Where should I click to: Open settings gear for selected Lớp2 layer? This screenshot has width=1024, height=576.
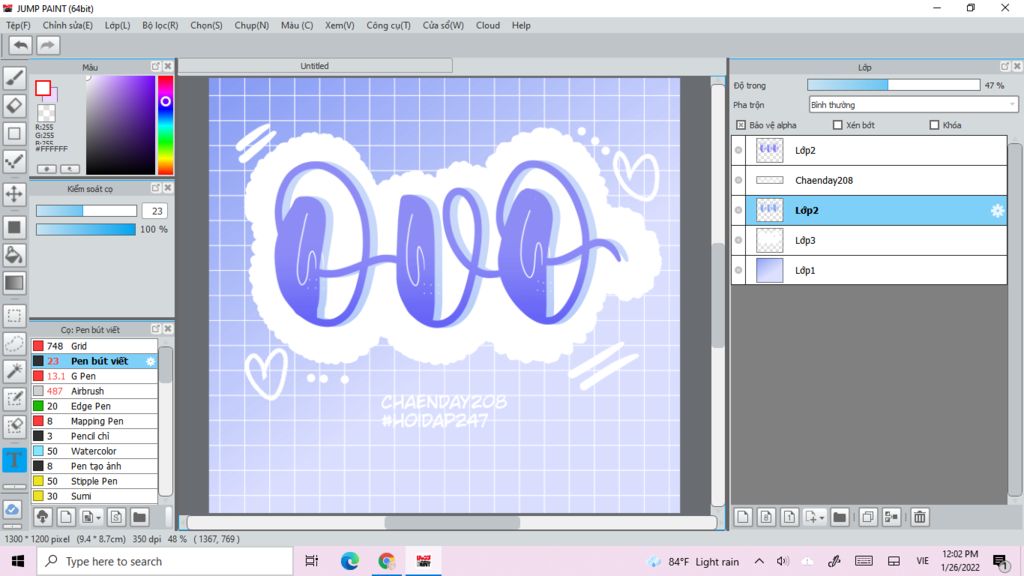997,210
